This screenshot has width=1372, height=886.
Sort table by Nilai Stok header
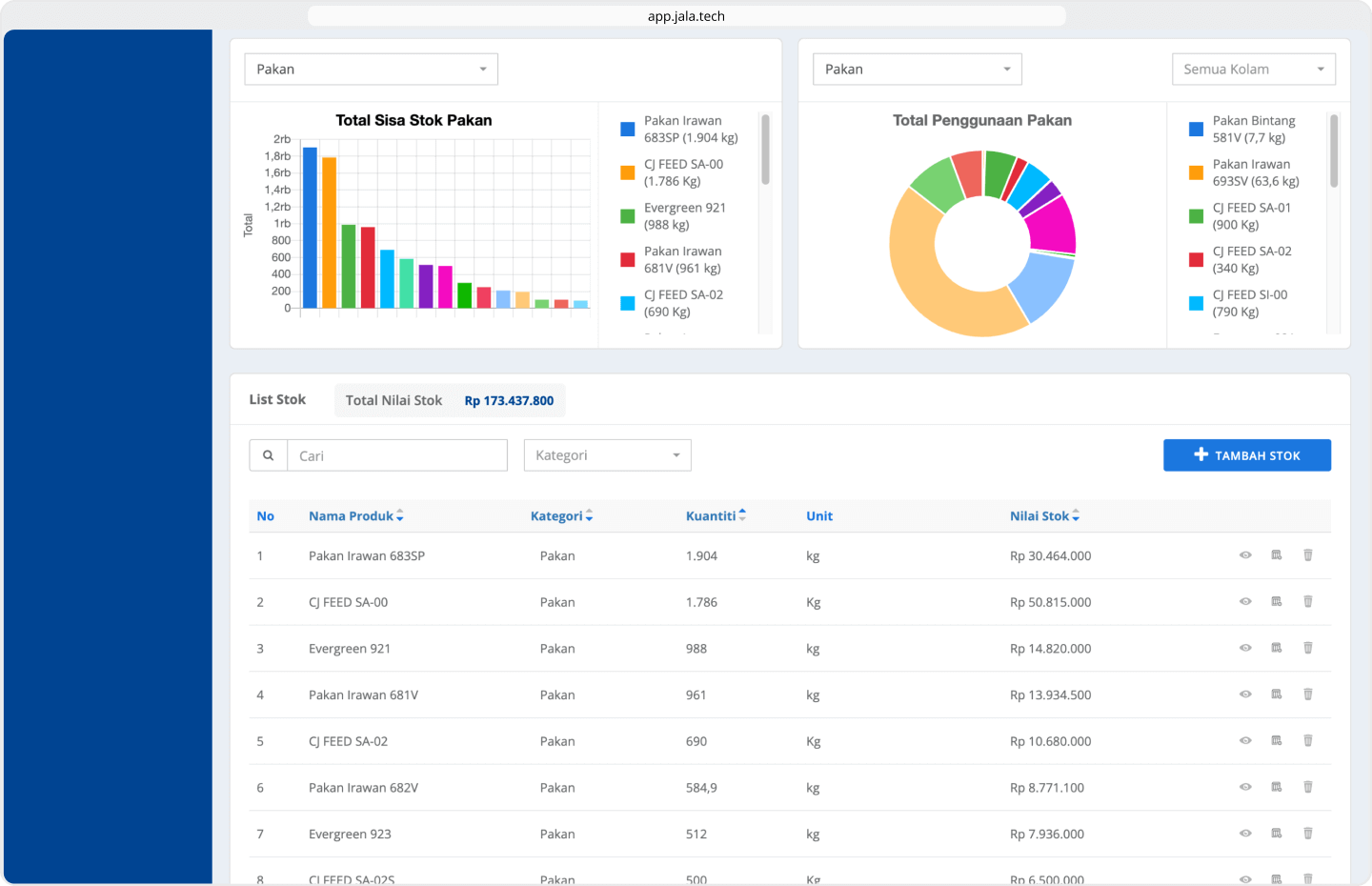click(1044, 516)
